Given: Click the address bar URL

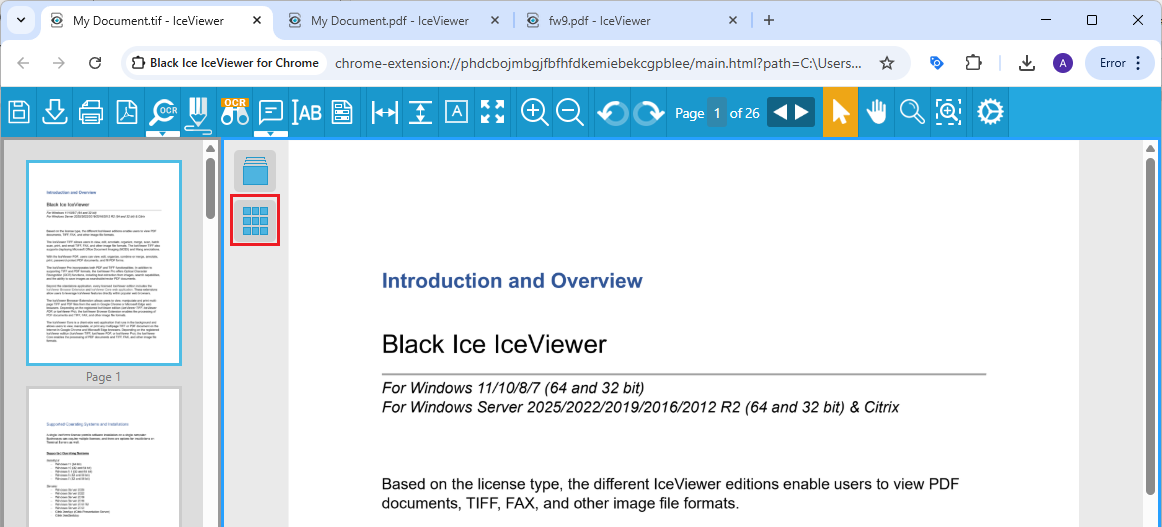Looking at the screenshot, I should tap(599, 63).
